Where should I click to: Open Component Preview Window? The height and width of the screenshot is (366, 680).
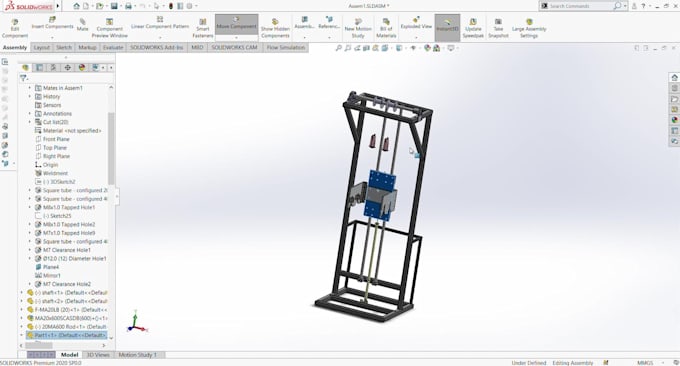[x=109, y=28]
